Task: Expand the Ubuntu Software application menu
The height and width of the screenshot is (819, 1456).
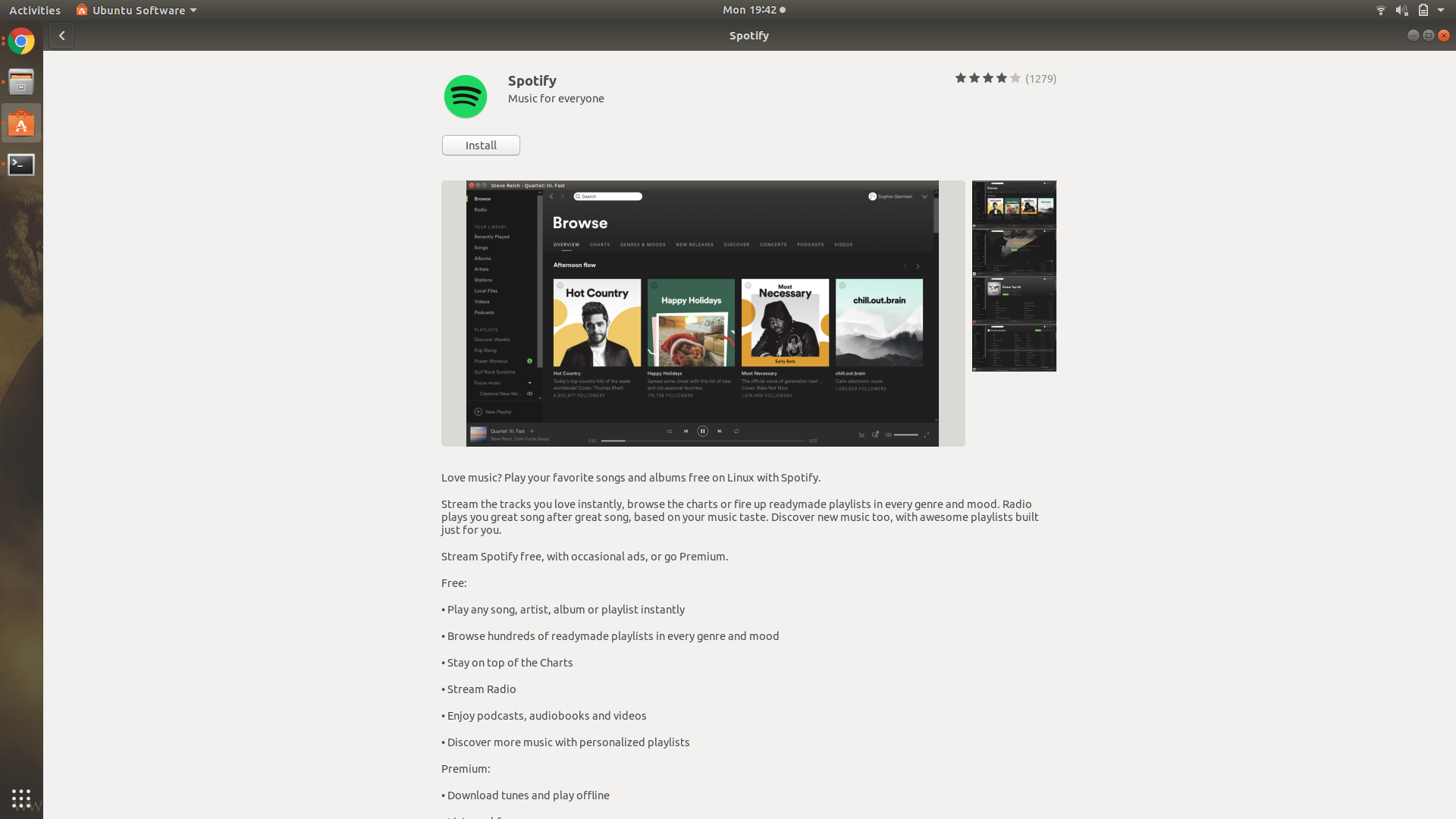Action: click(136, 10)
